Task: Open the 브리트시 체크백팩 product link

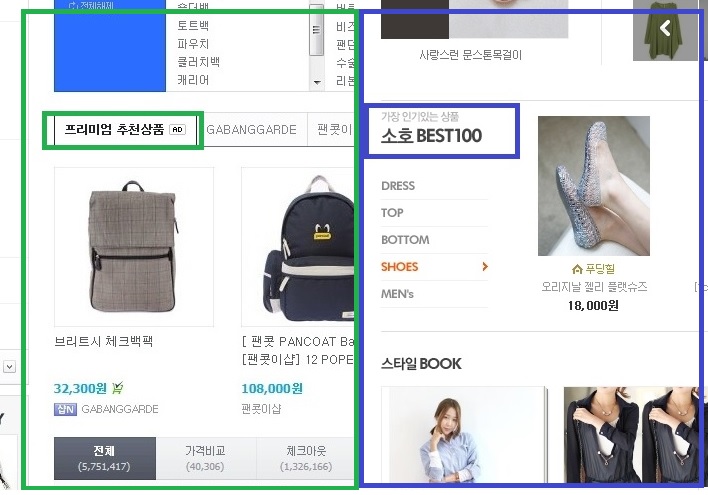Action: (x=103, y=341)
